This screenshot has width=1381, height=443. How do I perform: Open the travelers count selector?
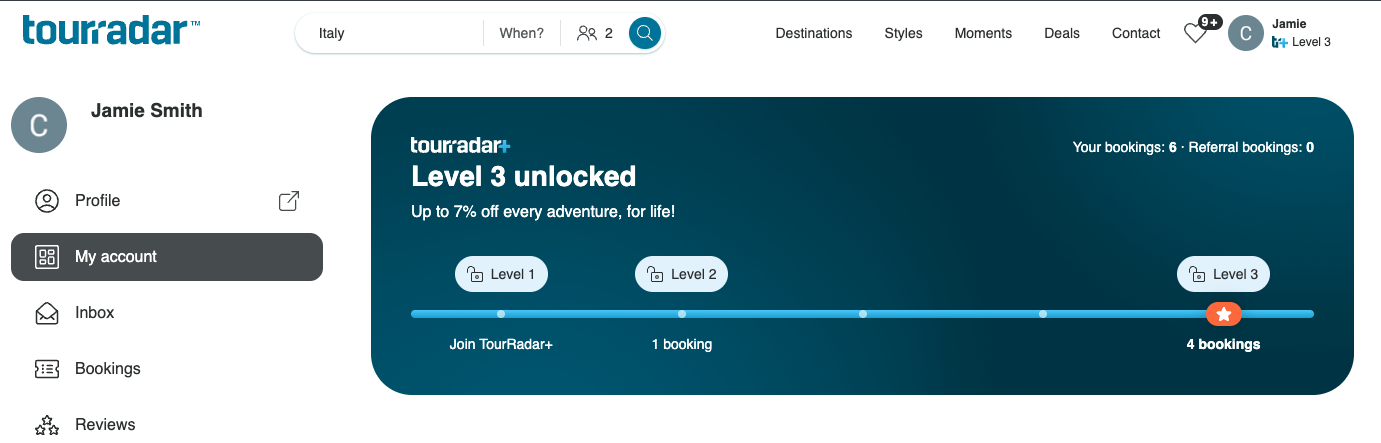[595, 33]
